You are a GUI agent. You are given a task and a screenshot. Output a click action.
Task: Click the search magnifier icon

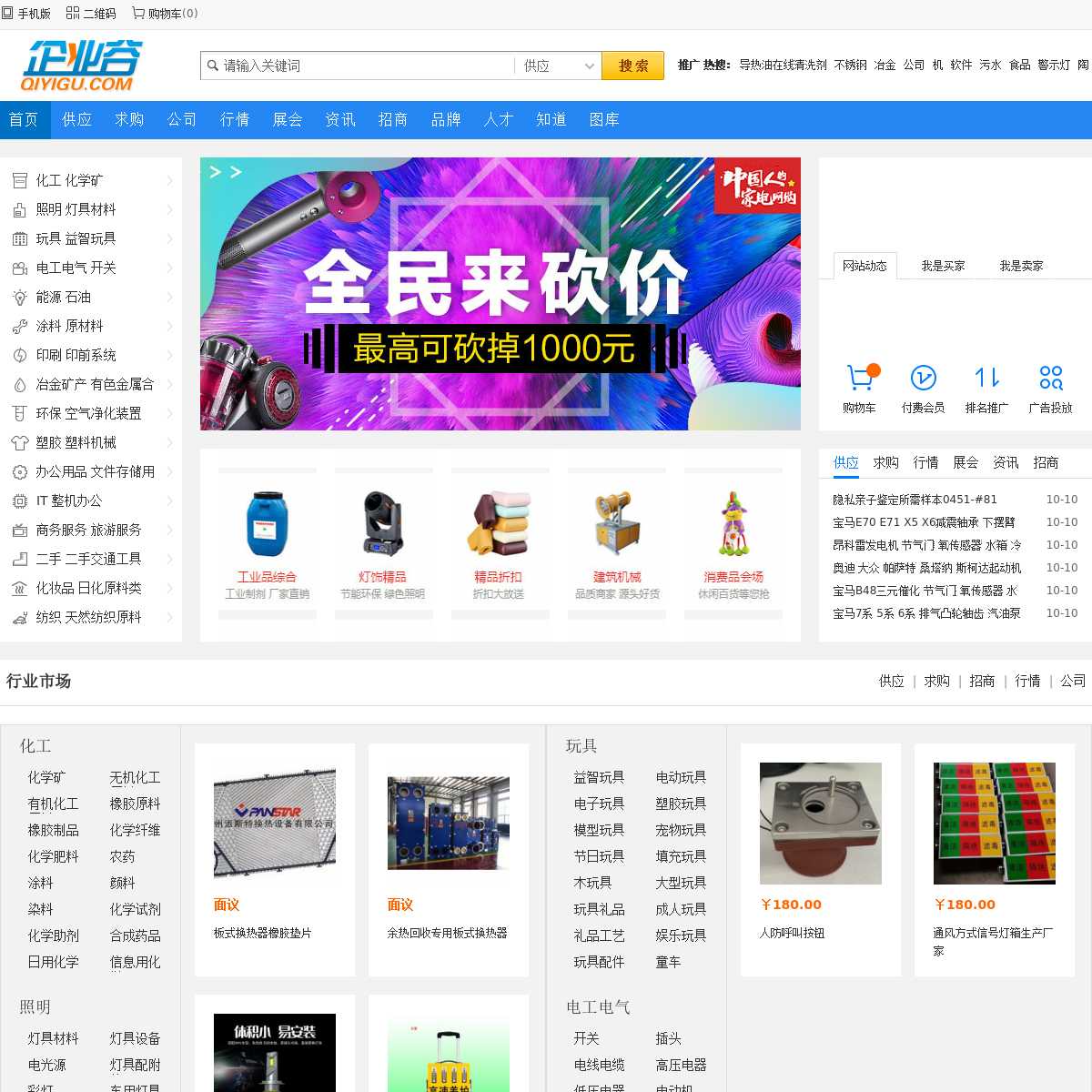coord(213,66)
